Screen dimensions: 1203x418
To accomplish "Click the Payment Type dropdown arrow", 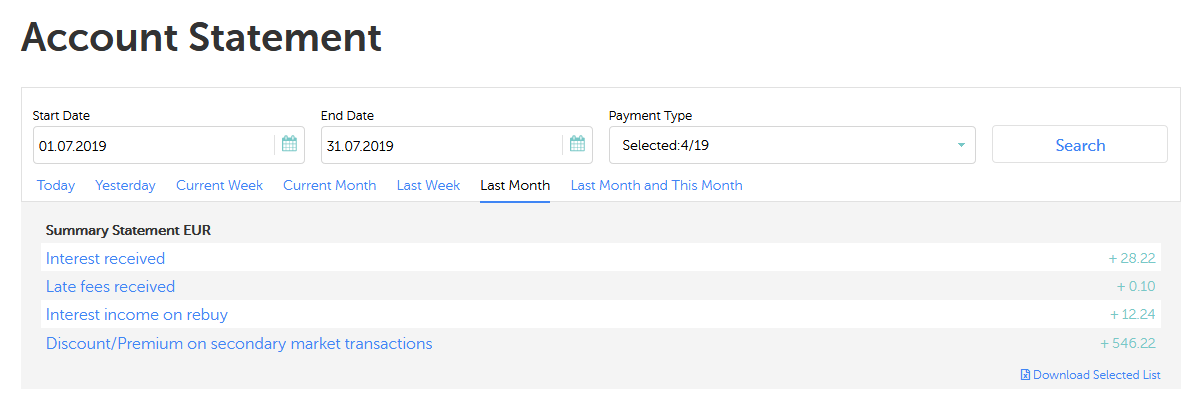I will coord(961,145).
